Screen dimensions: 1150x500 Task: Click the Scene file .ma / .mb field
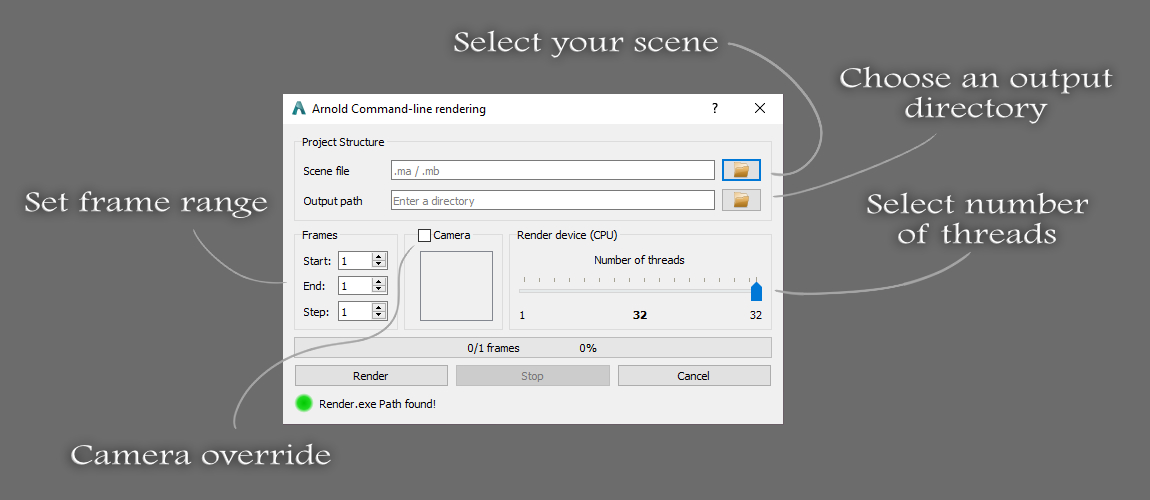pyautogui.click(x=552, y=170)
